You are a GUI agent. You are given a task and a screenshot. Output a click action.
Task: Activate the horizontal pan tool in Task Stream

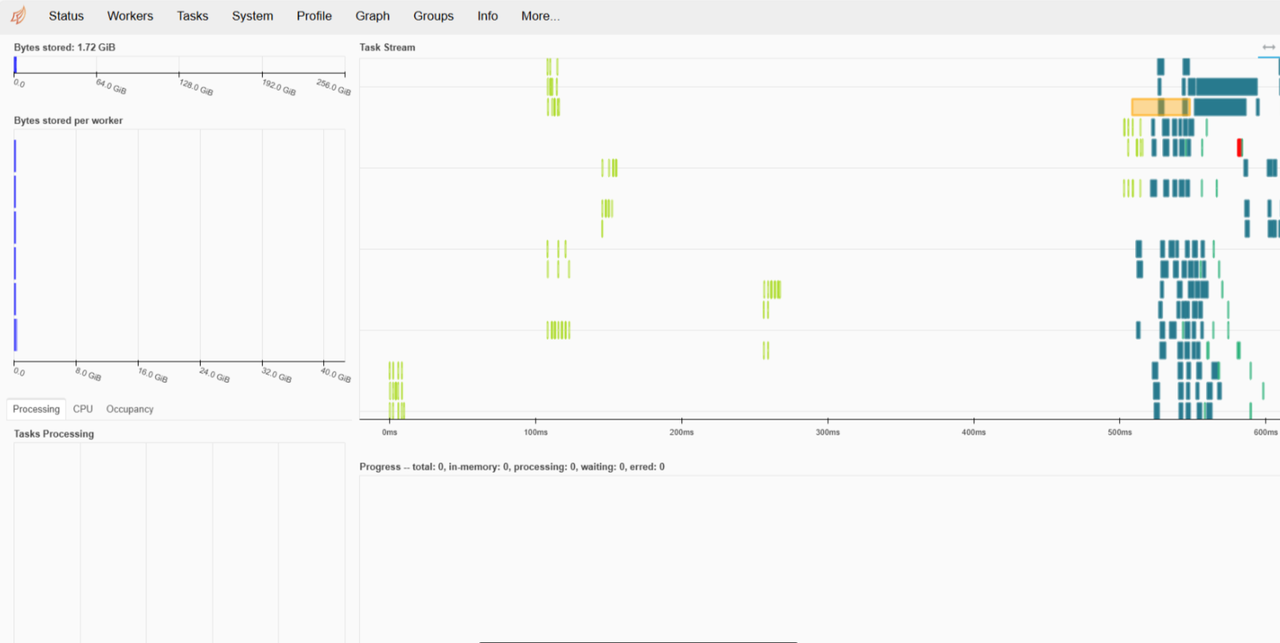click(x=1268, y=47)
